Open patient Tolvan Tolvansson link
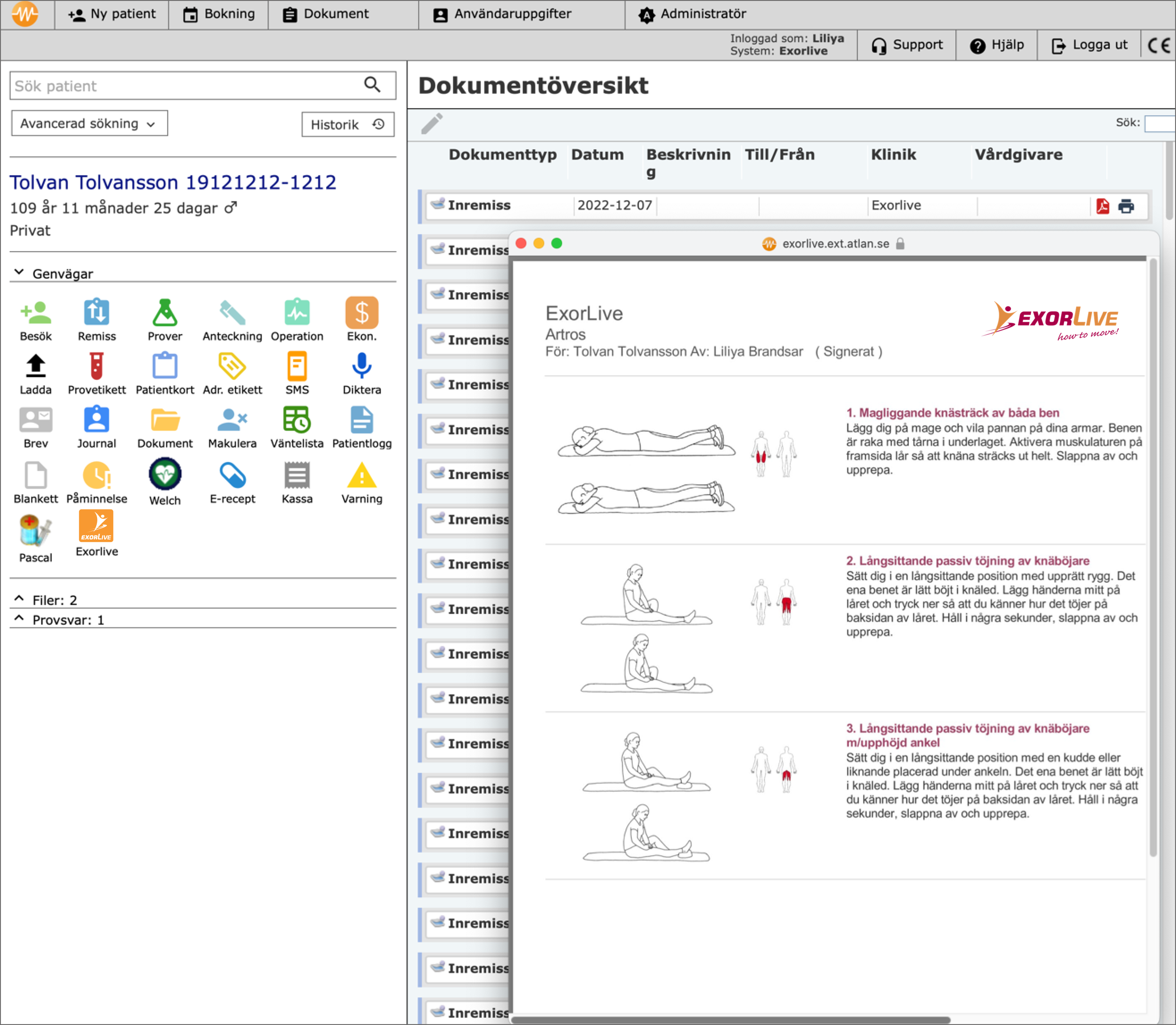This screenshot has height=1025, width=1176. coord(173,183)
